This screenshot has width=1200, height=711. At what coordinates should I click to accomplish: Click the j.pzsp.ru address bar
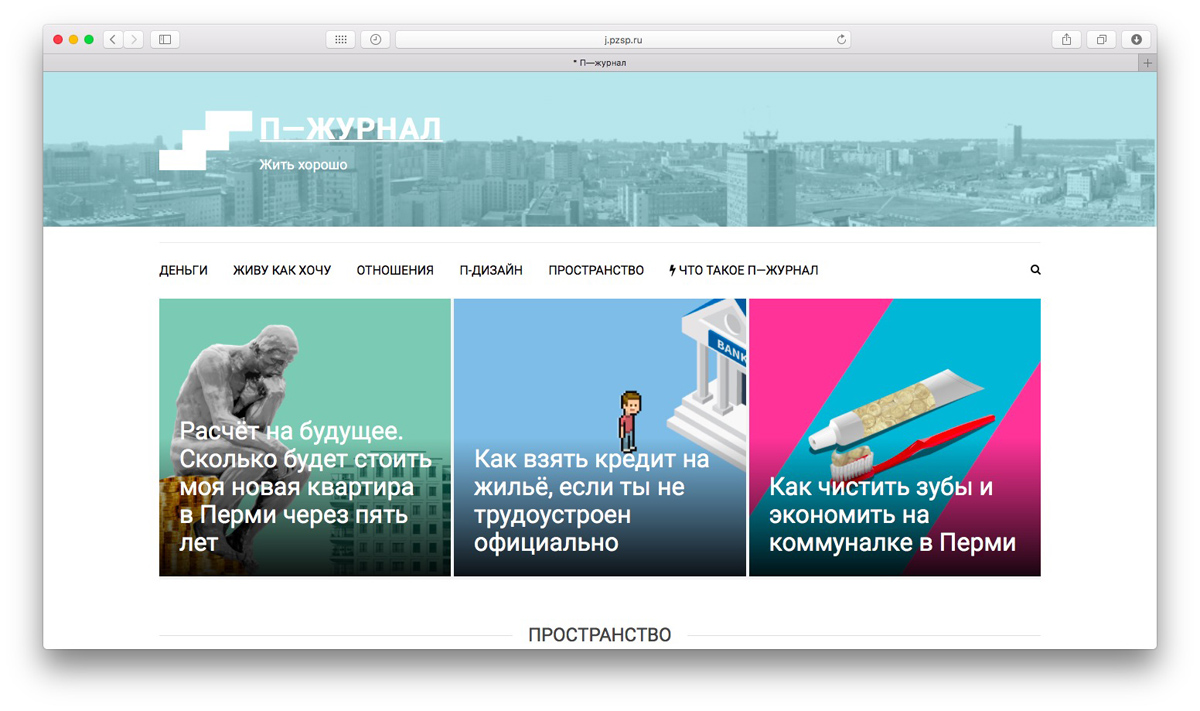click(623, 40)
